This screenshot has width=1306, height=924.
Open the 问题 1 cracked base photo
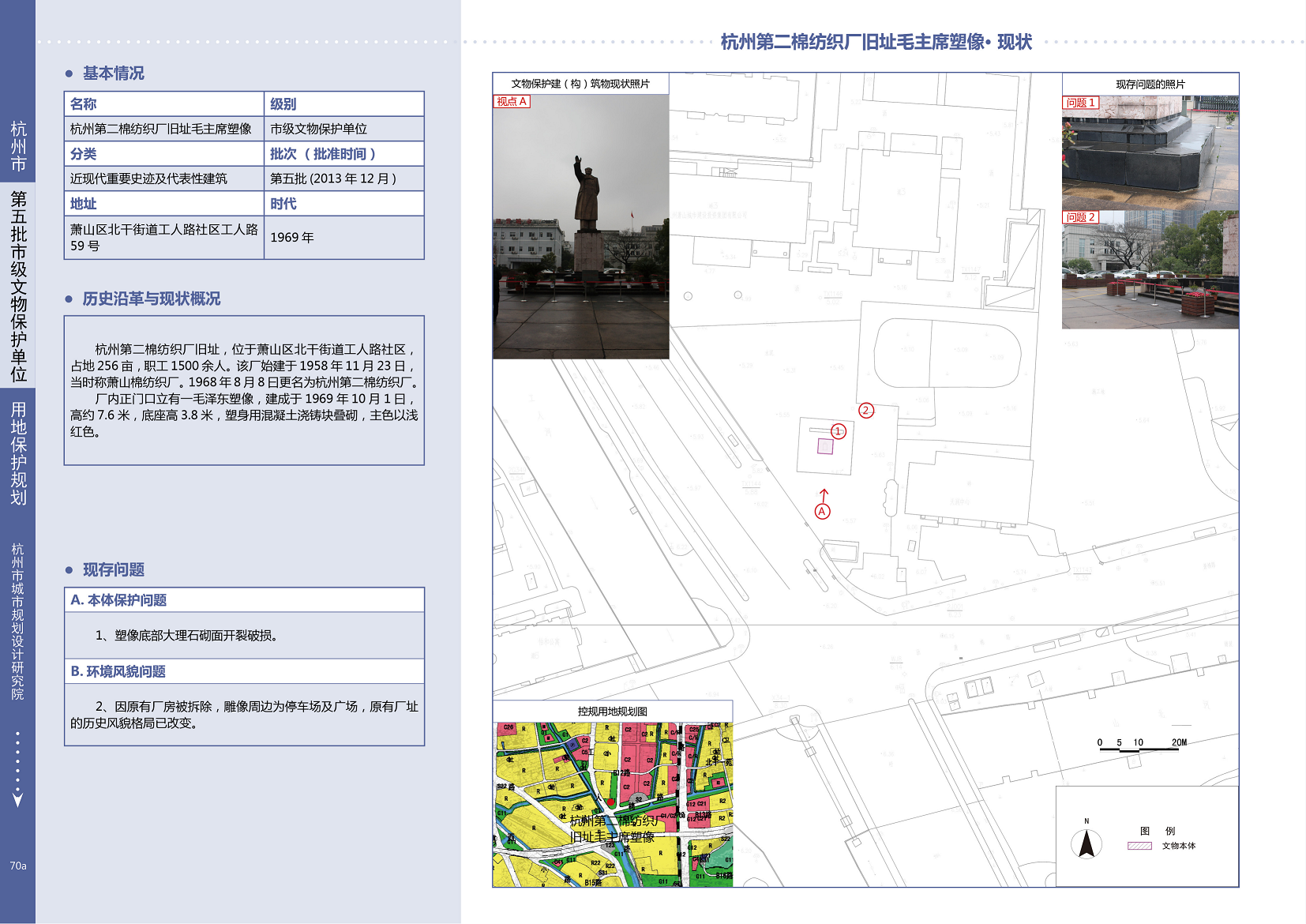pos(1150,154)
